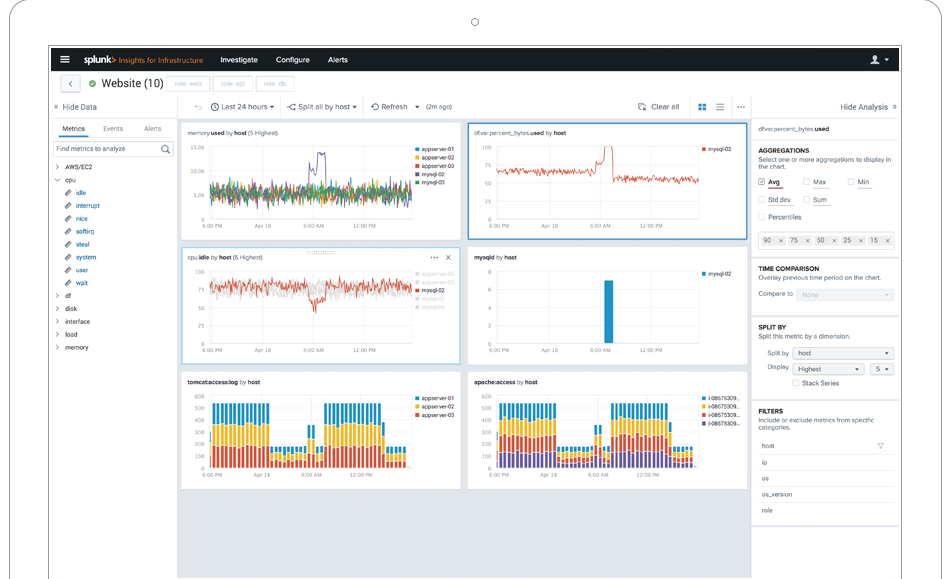Click the green status icon beside Website
Image resolution: width=950 pixels, height=579 pixels.
[x=92, y=84]
